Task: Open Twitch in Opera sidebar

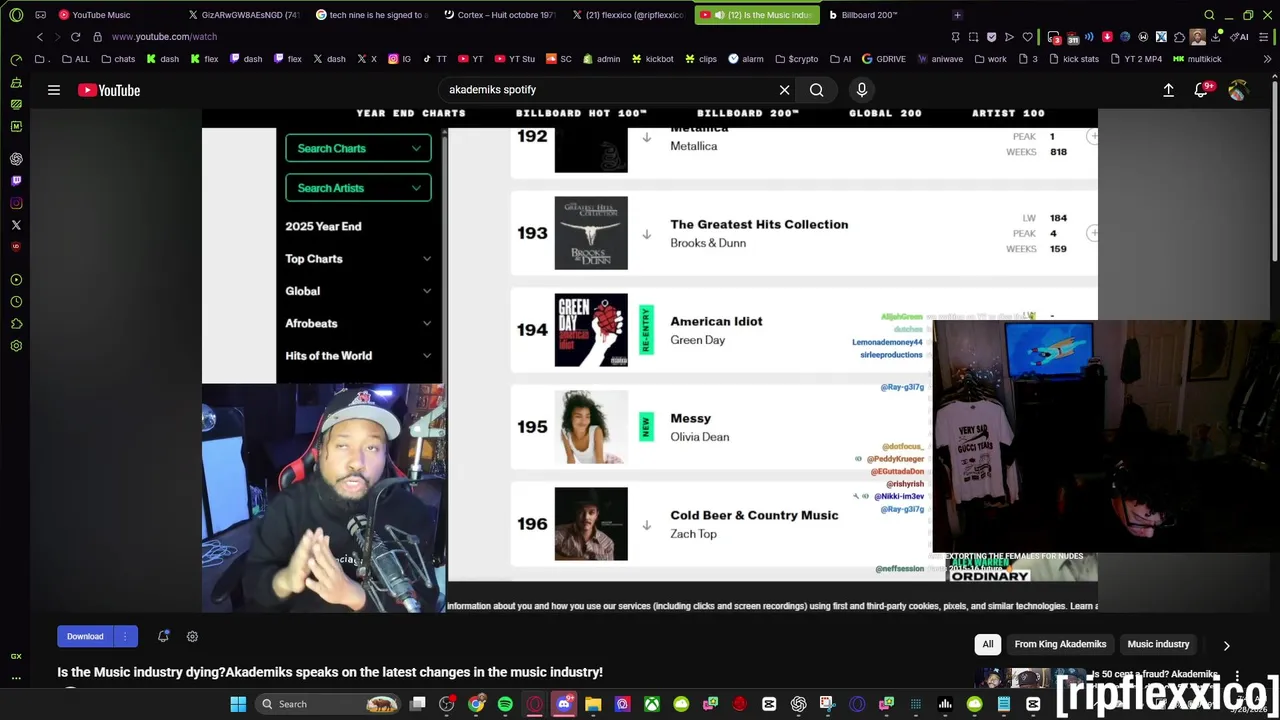Action: pos(16,181)
